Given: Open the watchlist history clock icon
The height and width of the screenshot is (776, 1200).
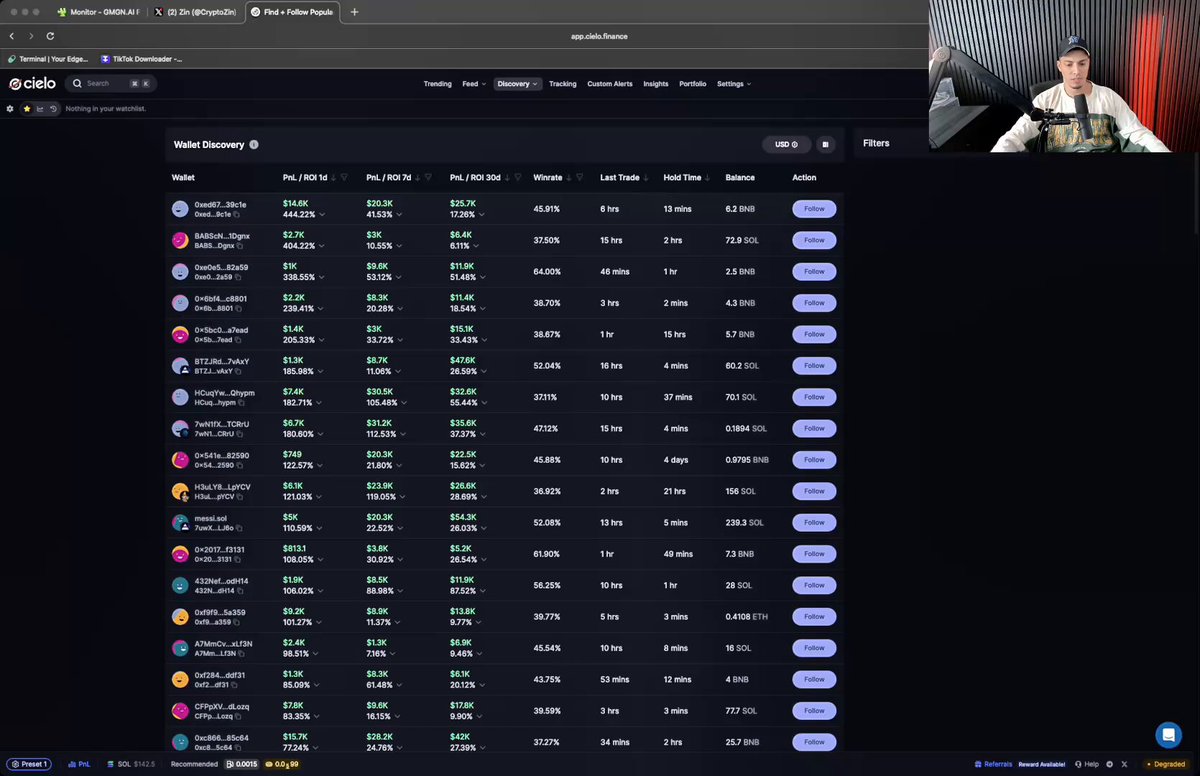Looking at the screenshot, I should click(54, 108).
